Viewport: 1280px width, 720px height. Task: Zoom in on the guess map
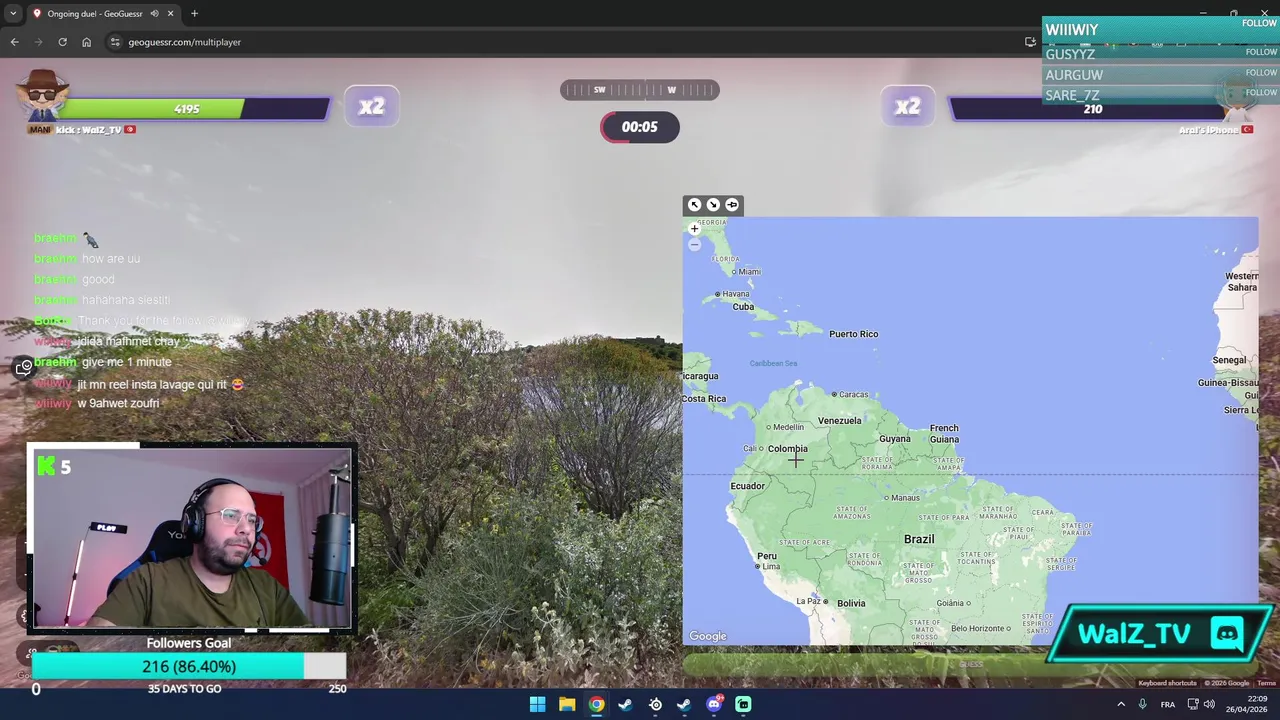pyautogui.click(x=694, y=229)
